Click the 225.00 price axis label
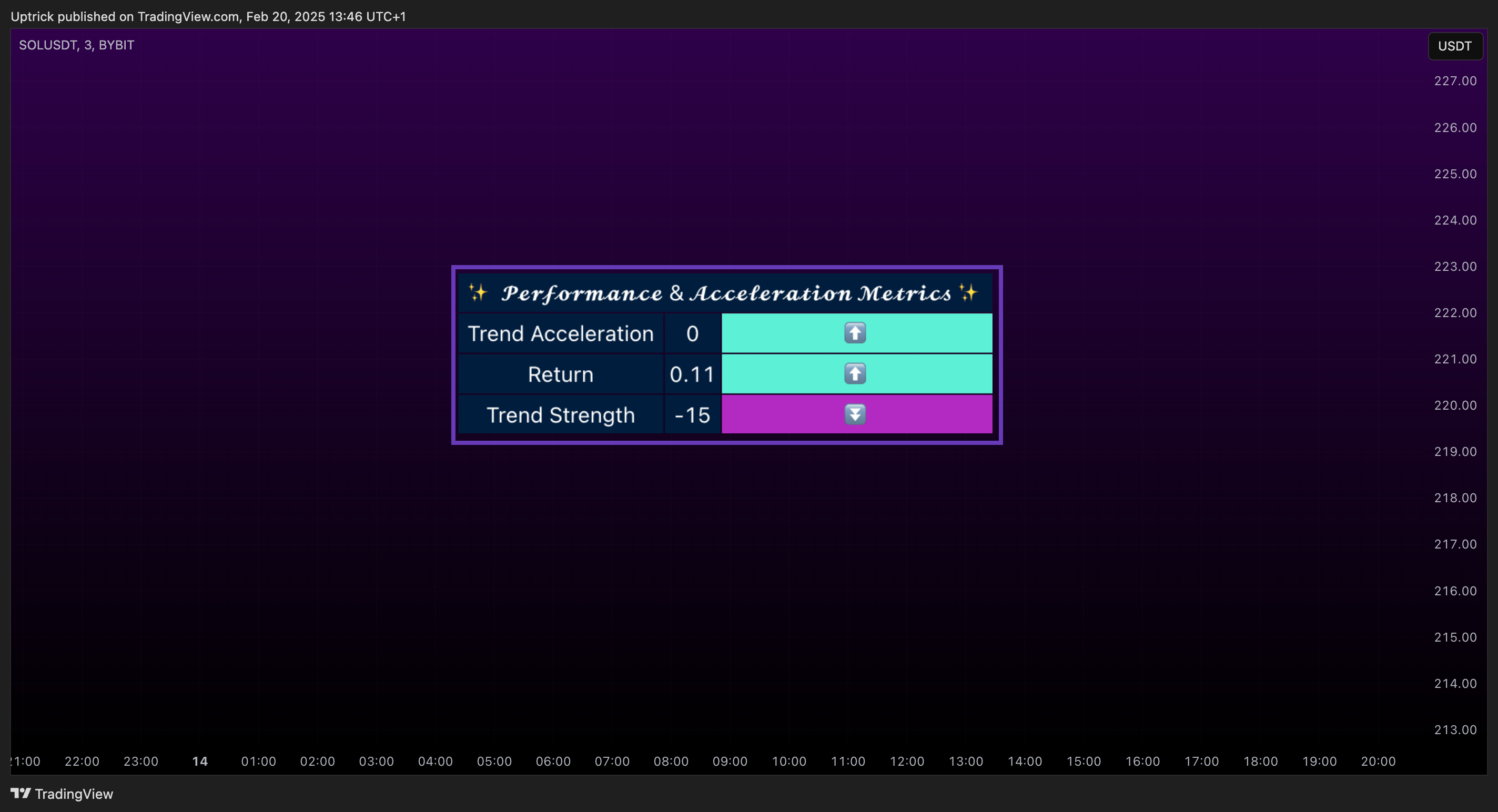 [1455, 174]
